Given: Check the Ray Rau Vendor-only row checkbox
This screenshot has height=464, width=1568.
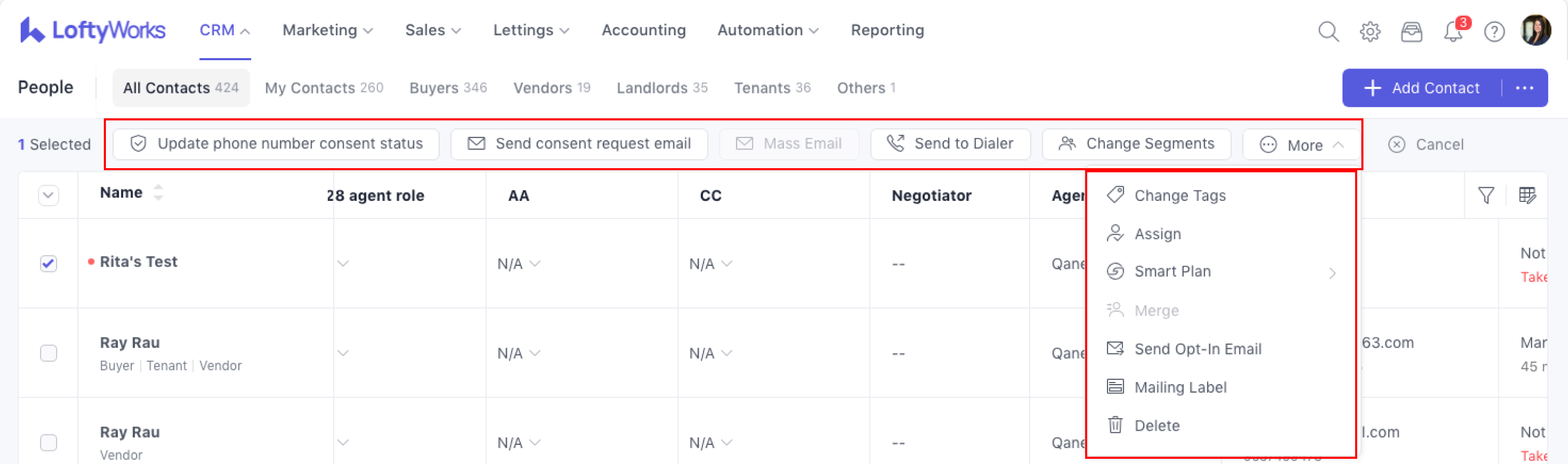Looking at the screenshot, I should 49,442.
